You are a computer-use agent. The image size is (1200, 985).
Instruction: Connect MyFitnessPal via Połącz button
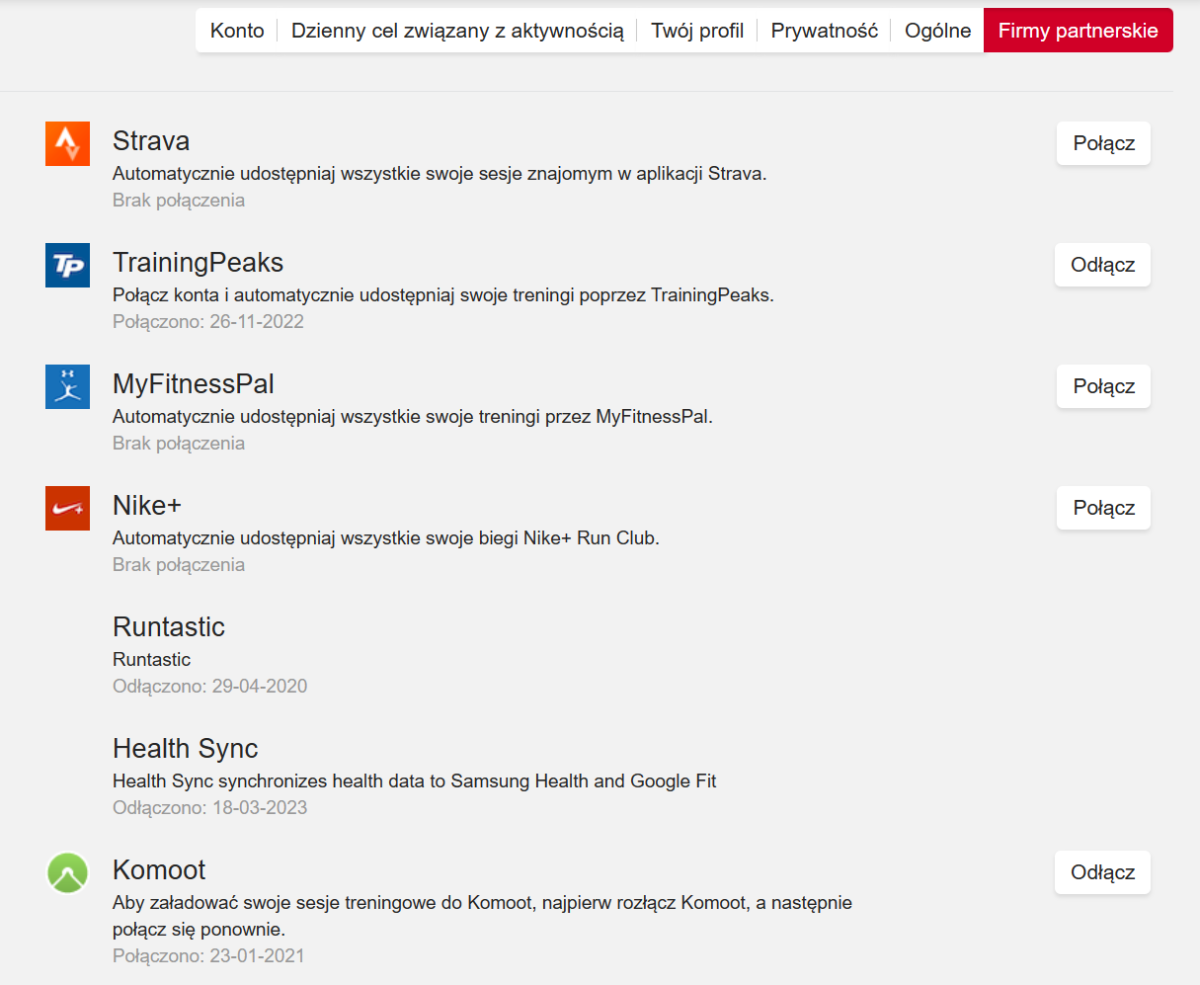tap(1104, 386)
